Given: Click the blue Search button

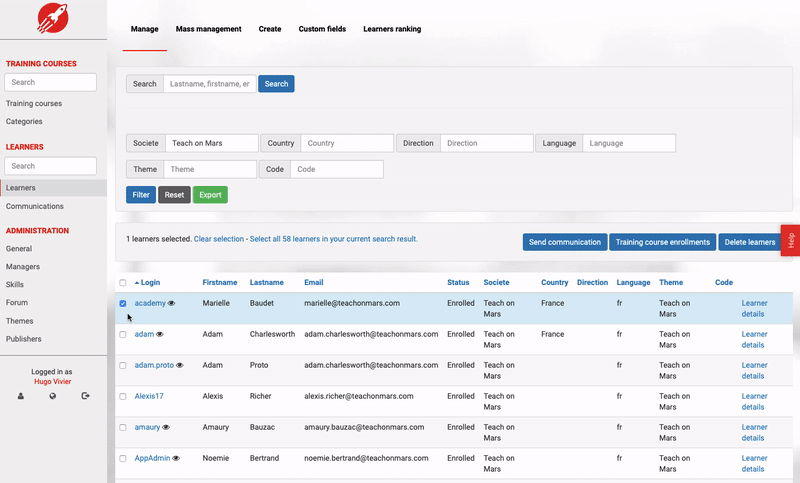Looking at the screenshot, I should [276, 84].
